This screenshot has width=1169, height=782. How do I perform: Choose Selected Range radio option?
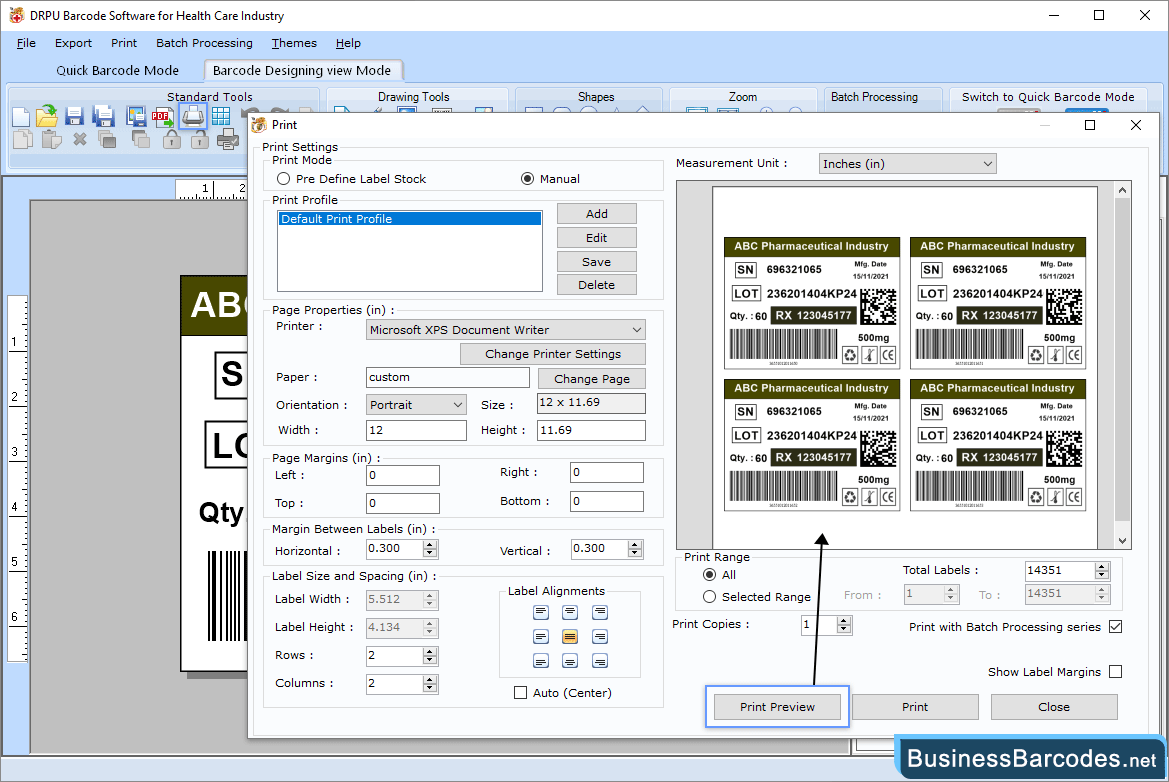(710, 597)
